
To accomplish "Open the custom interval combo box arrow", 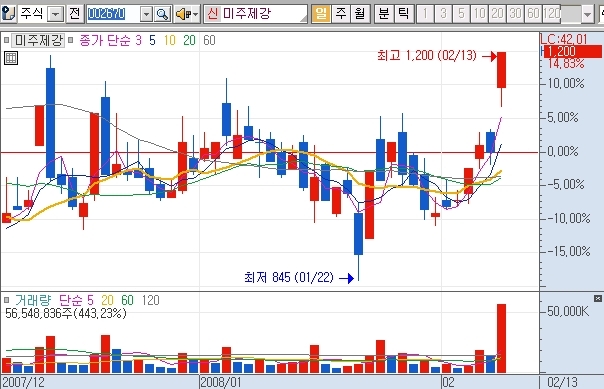I will (x=587, y=15).
